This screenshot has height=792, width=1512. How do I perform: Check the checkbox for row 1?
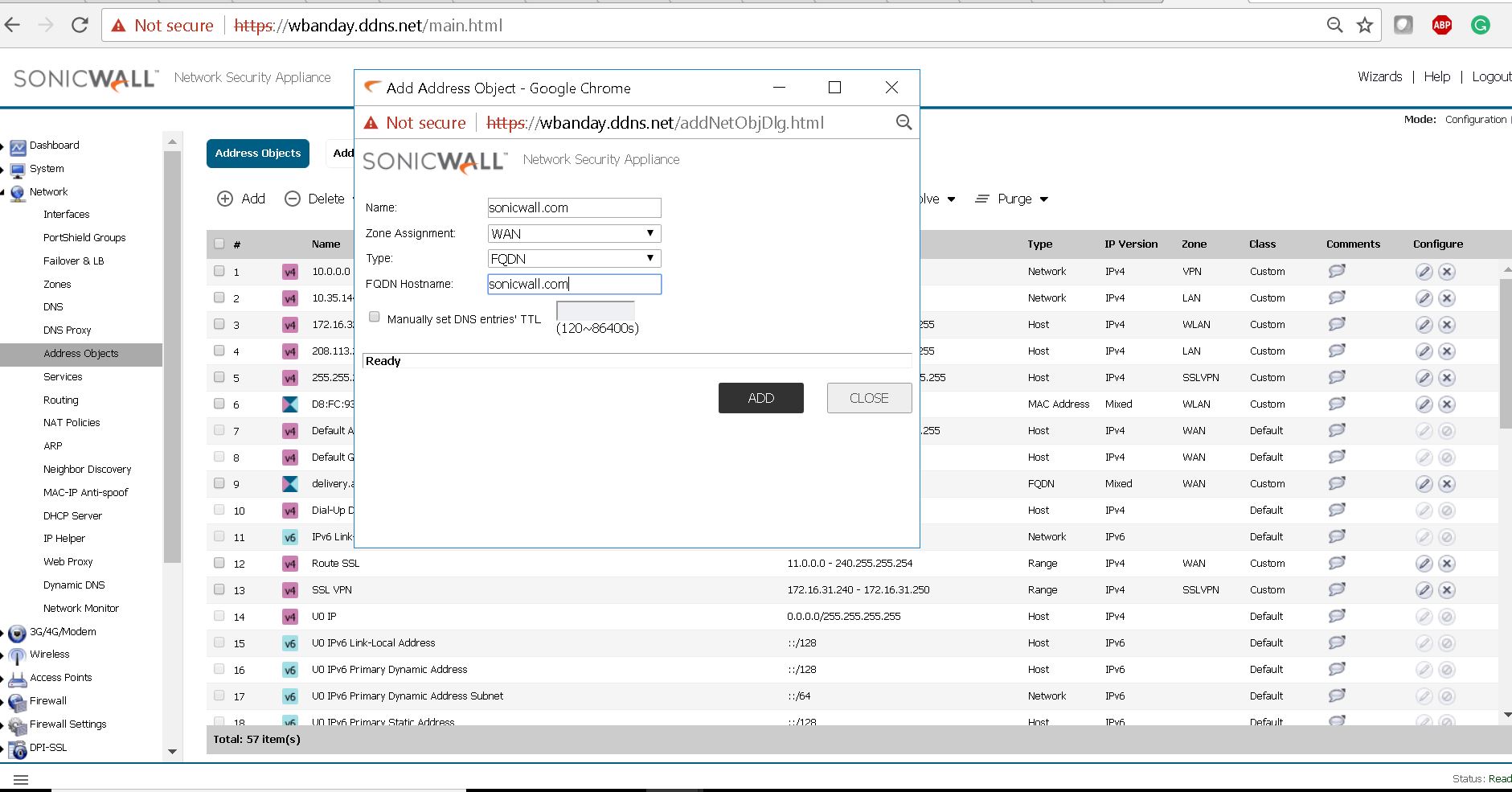tap(219, 271)
